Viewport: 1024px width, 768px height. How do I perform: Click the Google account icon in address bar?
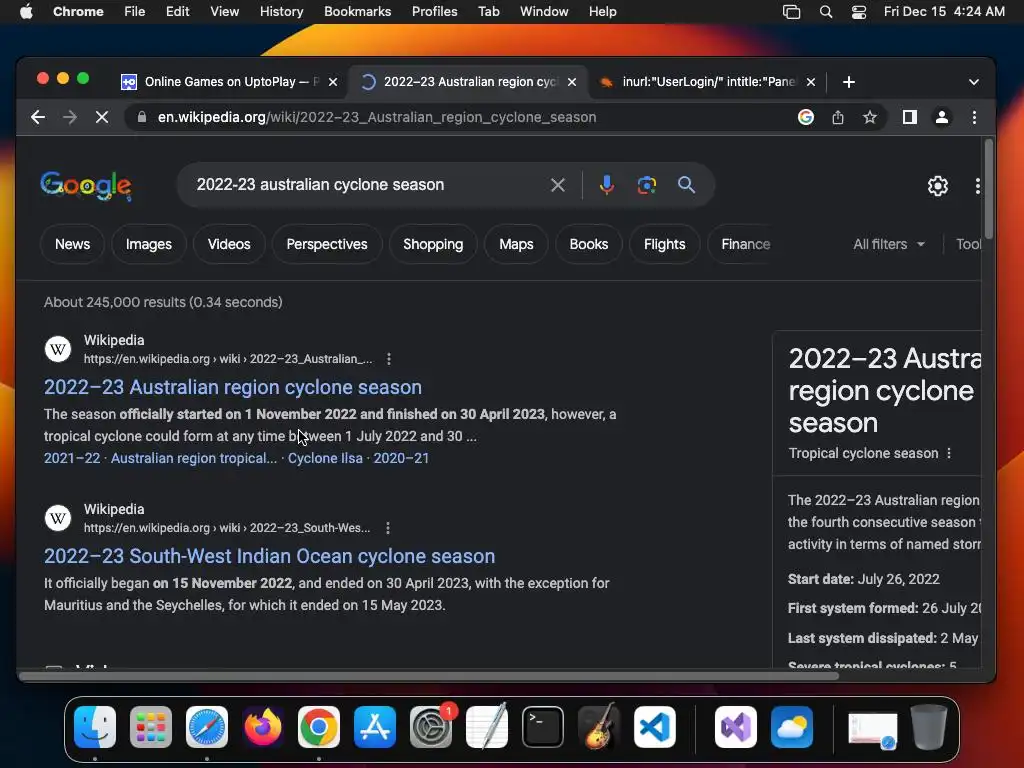coord(806,118)
